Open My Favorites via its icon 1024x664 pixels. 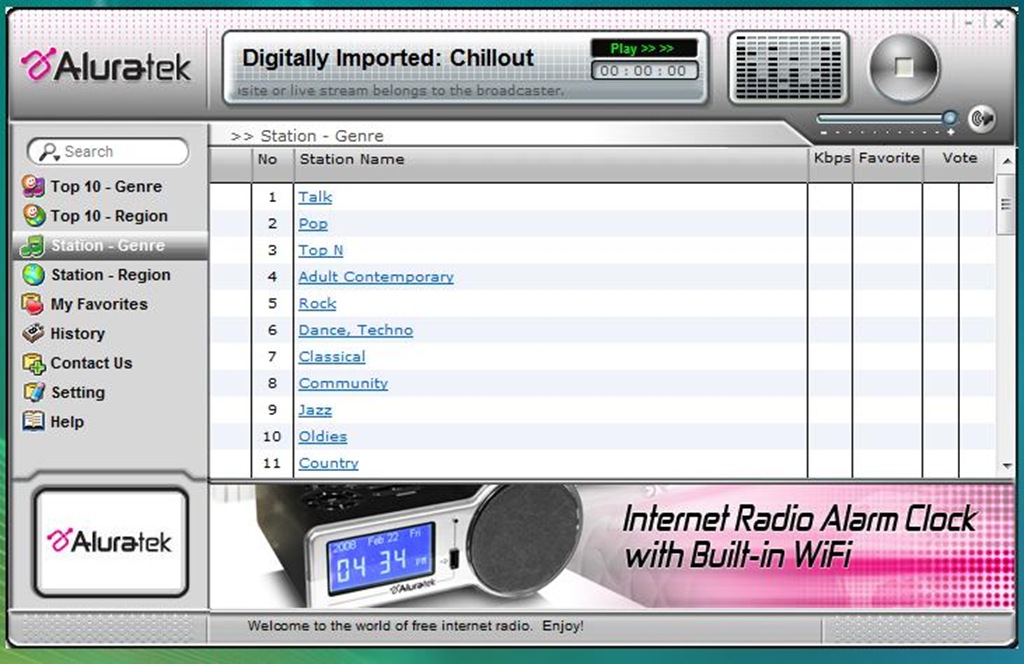(x=34, y=304)
